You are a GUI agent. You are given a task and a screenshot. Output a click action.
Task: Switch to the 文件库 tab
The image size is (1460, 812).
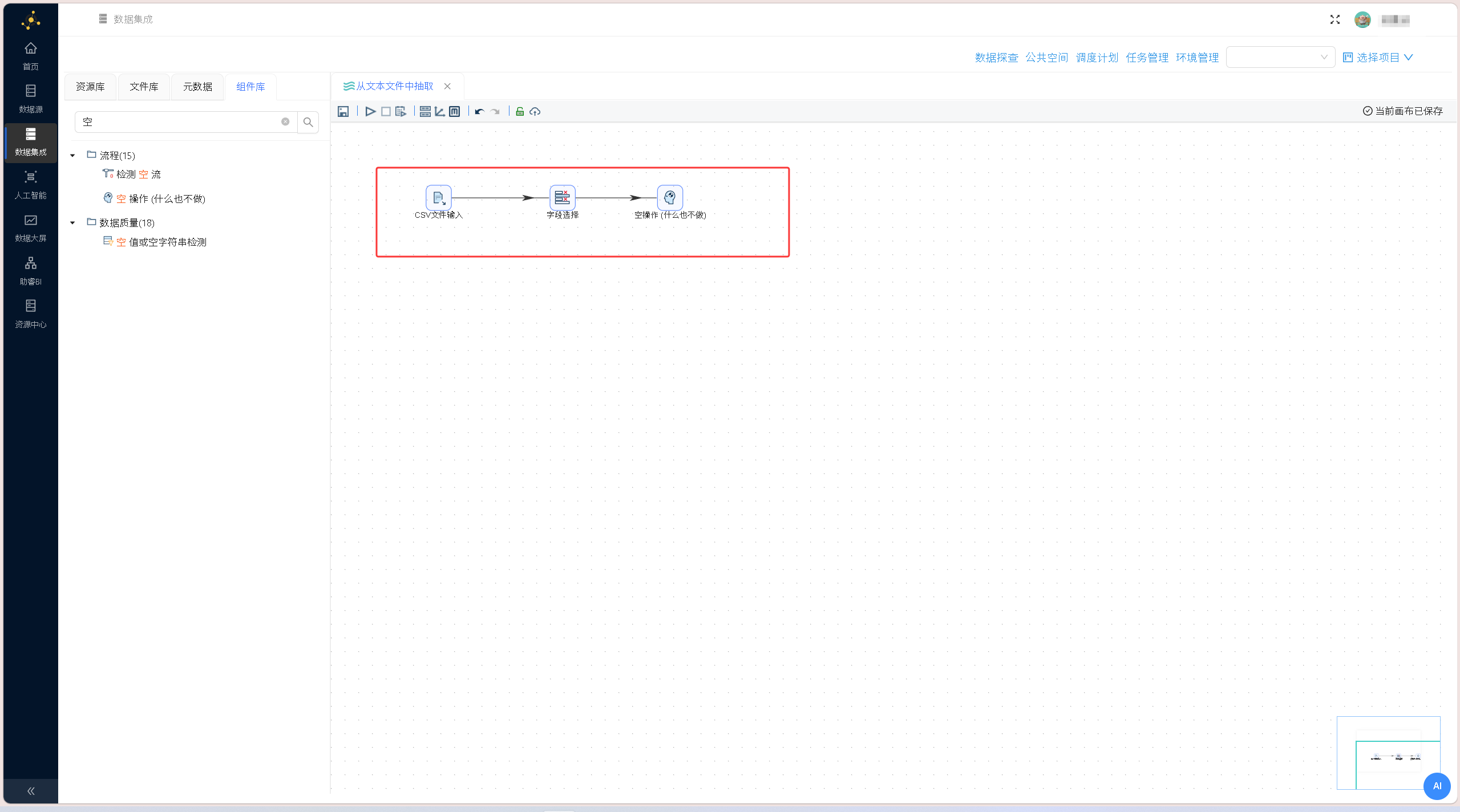coord(144,87)
